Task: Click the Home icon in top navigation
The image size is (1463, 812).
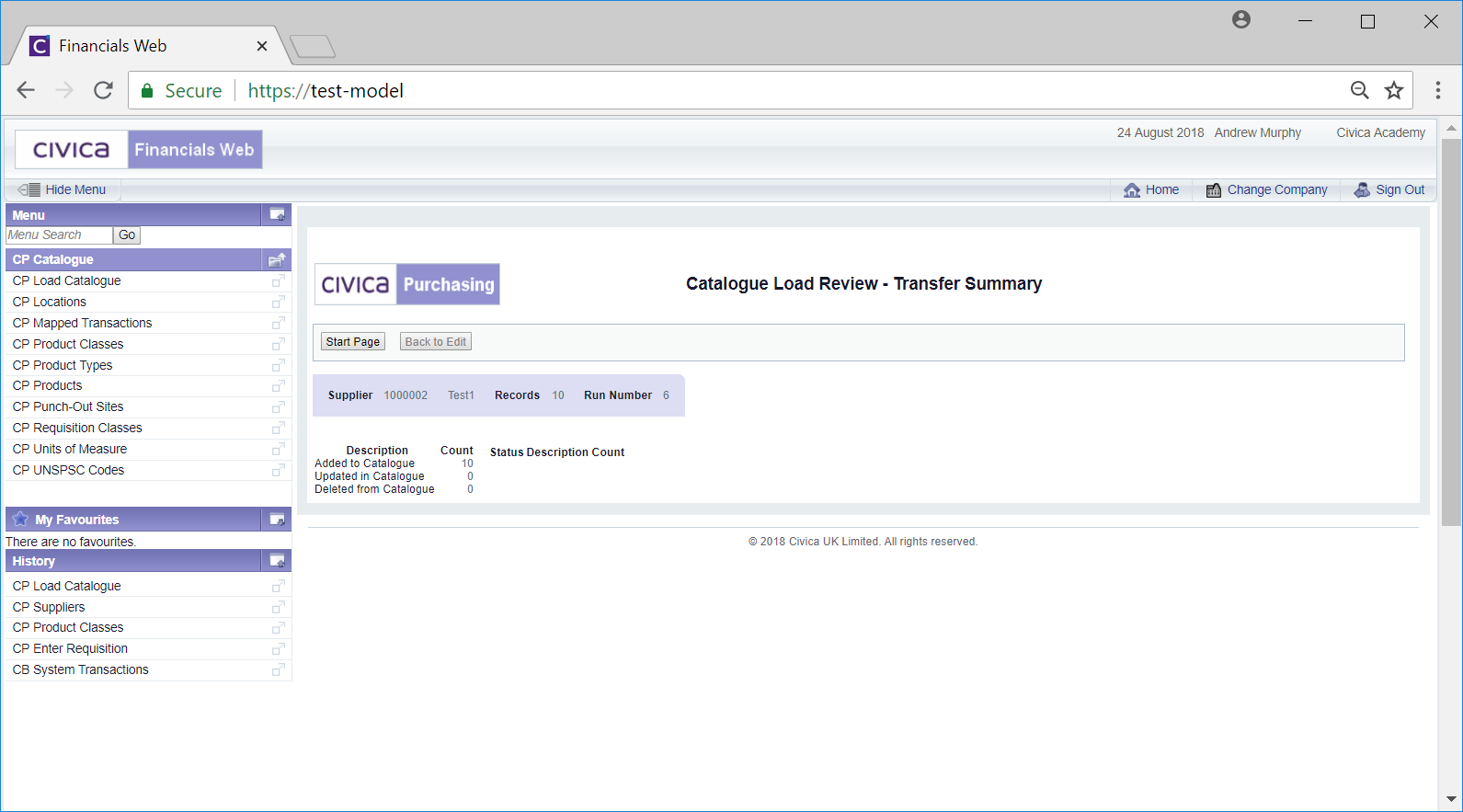Action: tap(1132, 189)
